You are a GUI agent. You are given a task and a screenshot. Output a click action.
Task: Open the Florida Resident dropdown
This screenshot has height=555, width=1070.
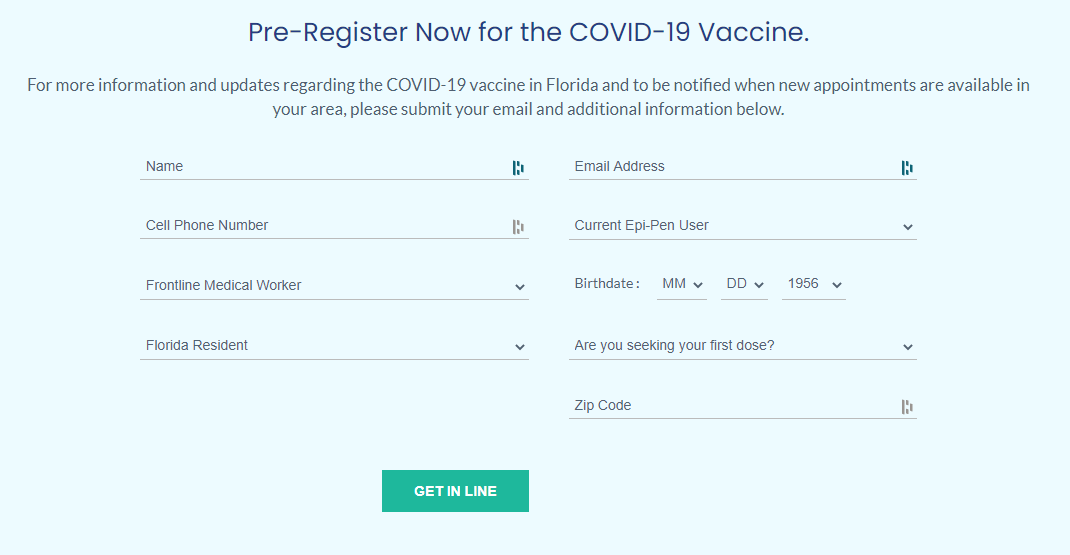[x=334, y=345]
